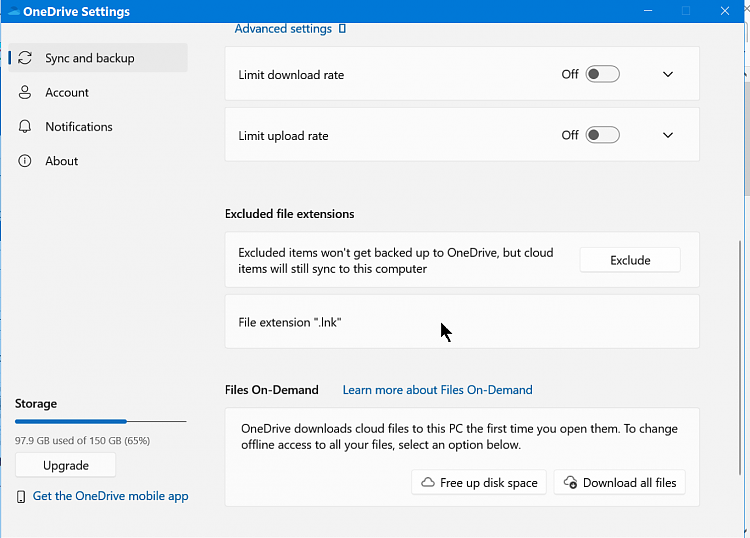Screen dimensions: 750x538
Task: Click the external link icon next to Advanced settings
Action: coord(342,29)
